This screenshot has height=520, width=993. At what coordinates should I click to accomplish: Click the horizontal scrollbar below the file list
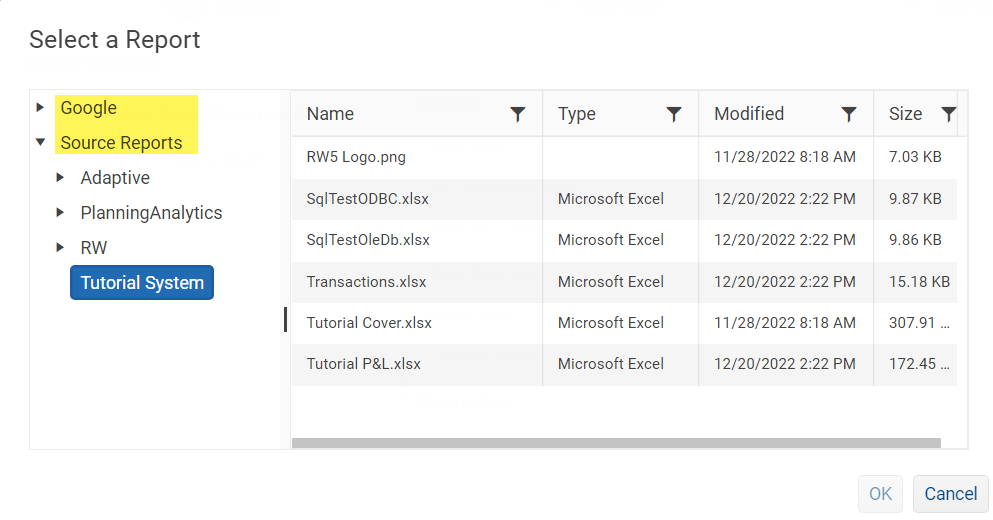(616, 443)
